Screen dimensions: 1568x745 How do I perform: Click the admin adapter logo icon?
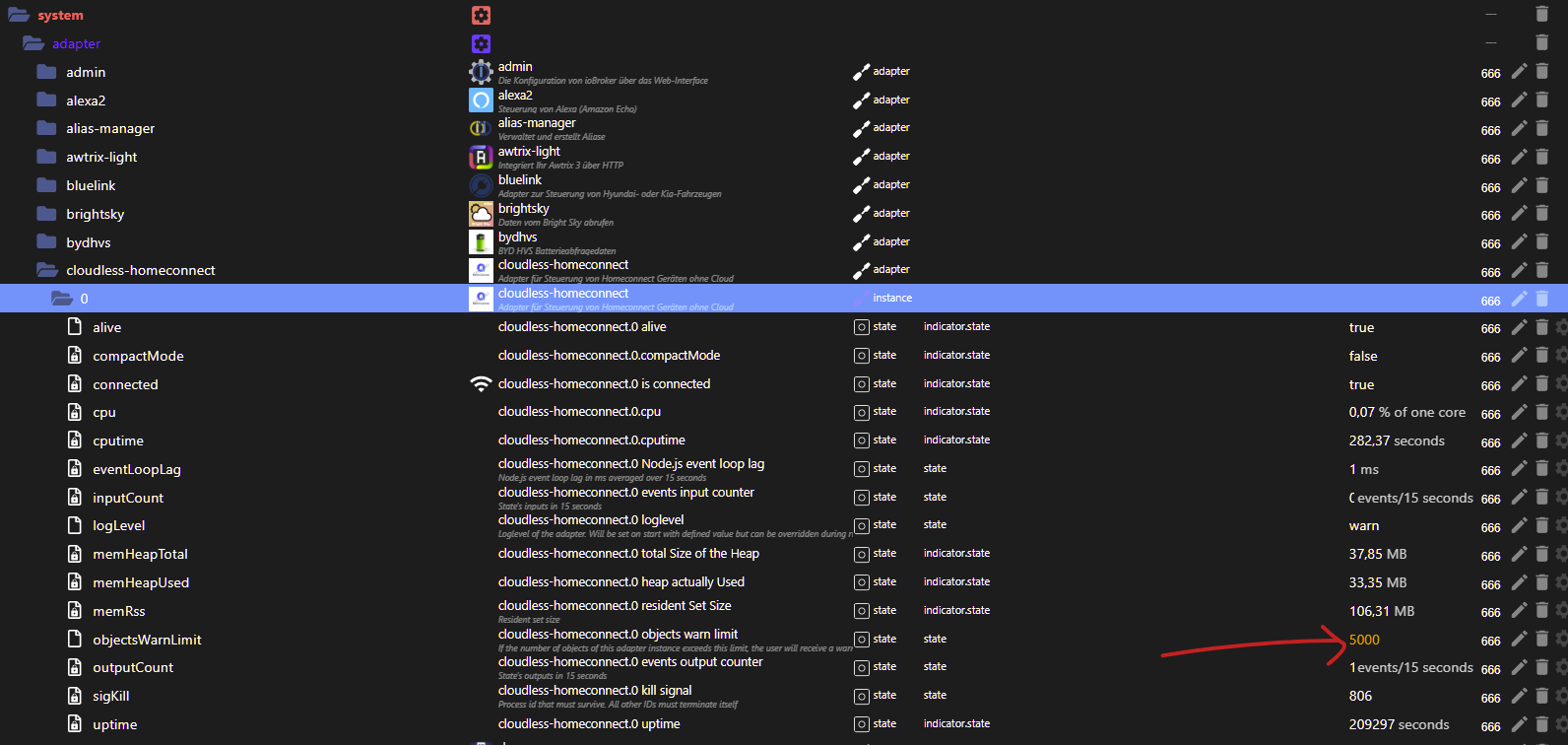point(481,72)
